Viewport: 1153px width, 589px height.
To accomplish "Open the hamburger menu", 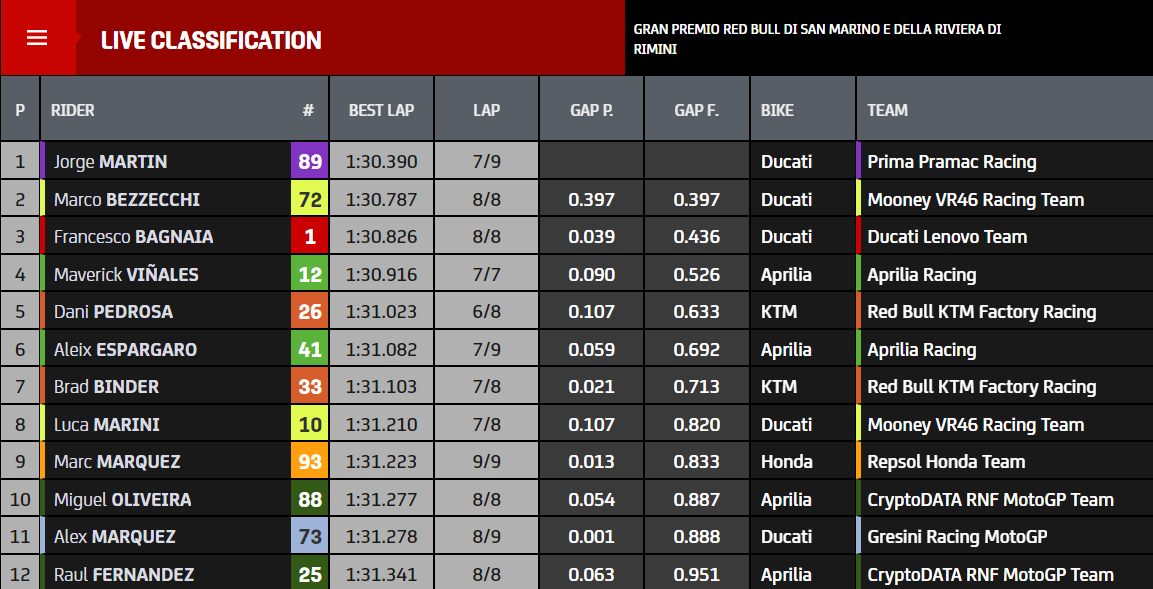I will [x=37, y=39].
